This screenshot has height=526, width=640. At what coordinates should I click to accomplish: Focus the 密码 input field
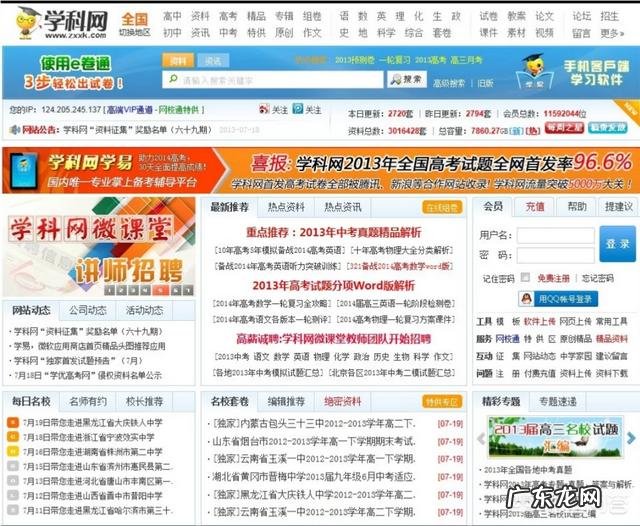point(556,255)
